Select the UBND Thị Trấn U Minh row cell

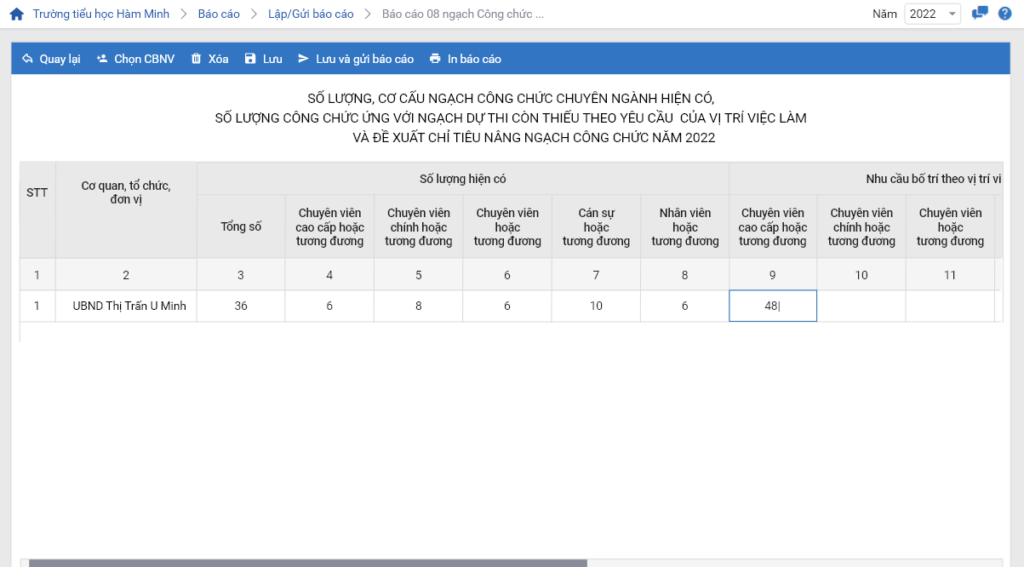tap(126, 306)
